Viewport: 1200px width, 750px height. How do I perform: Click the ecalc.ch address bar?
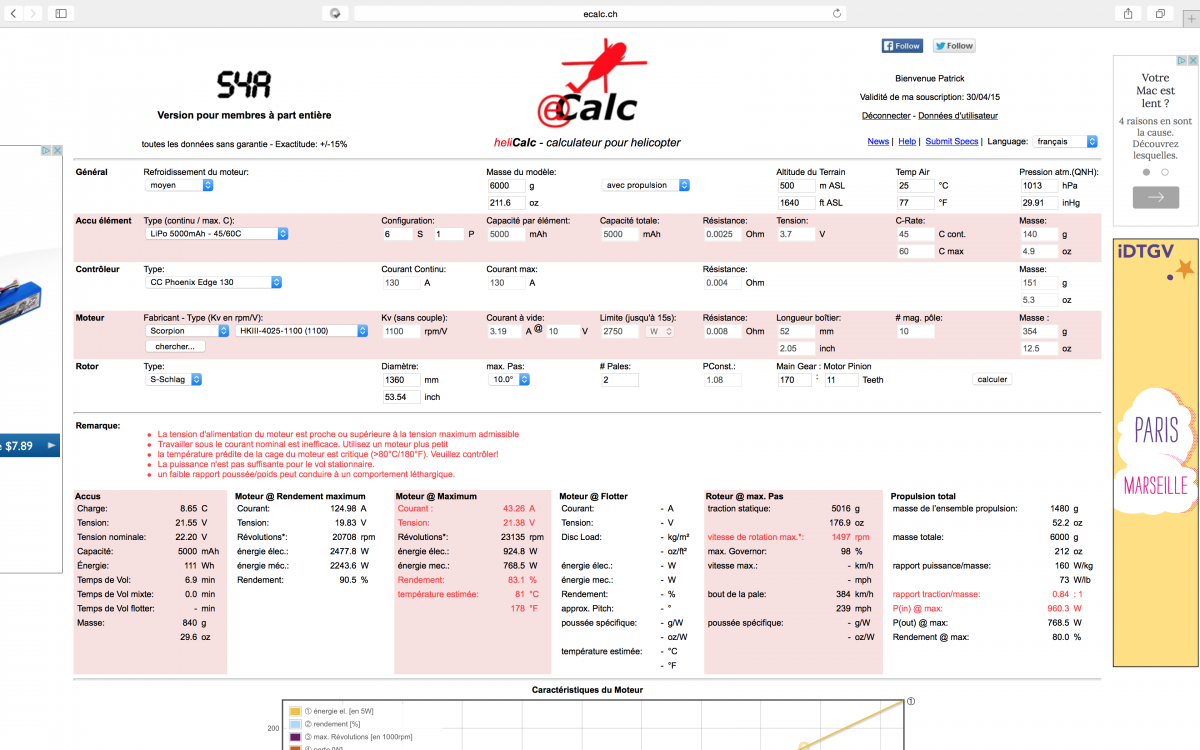(x=600, y=13)
